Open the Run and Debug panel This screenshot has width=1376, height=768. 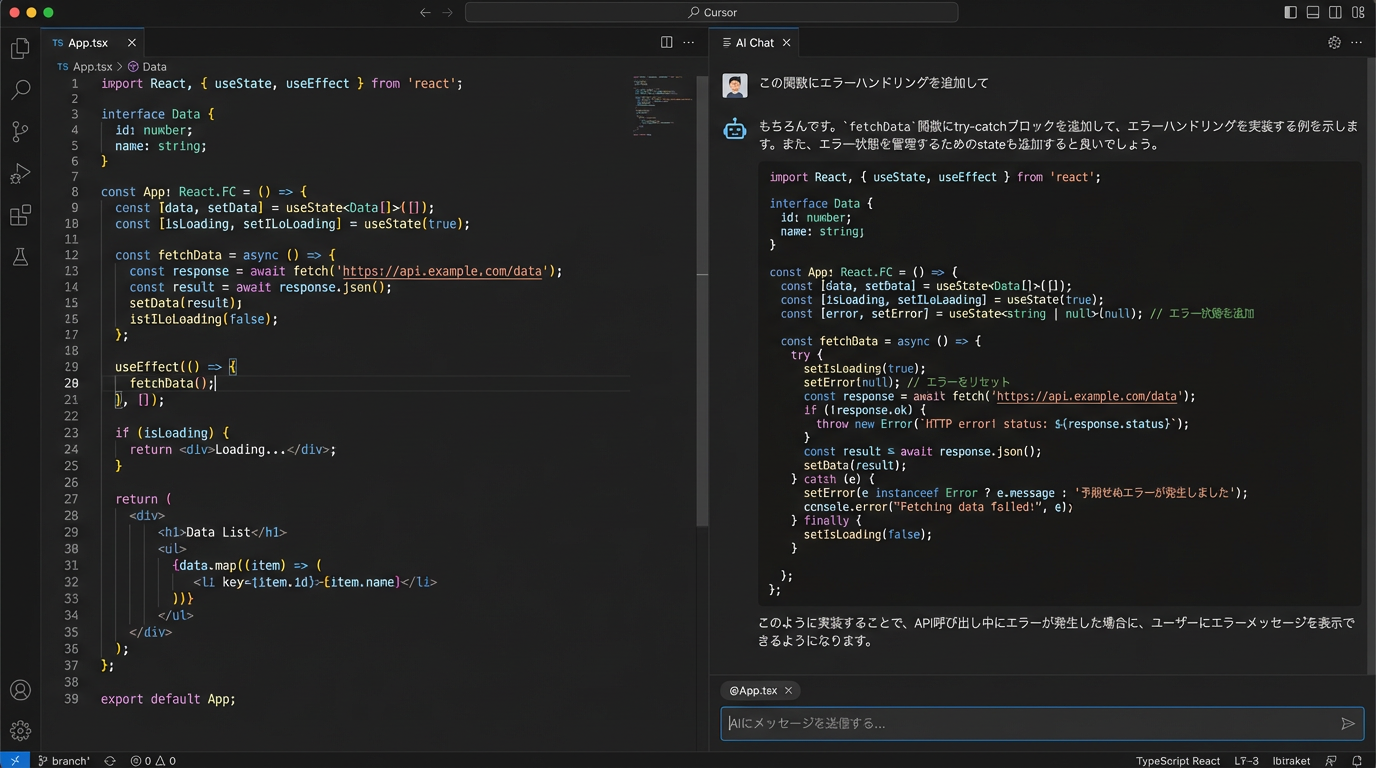coord(20,173)
